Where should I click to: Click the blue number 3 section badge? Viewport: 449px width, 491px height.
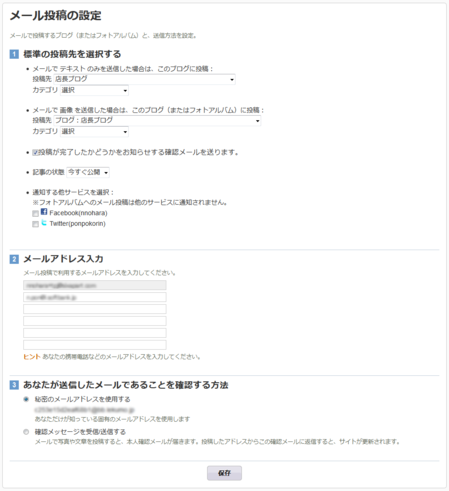coord(14,385)
